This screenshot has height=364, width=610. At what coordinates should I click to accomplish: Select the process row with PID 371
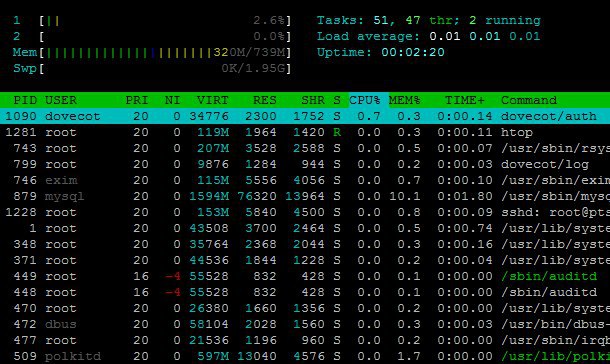tap(305, 260)
